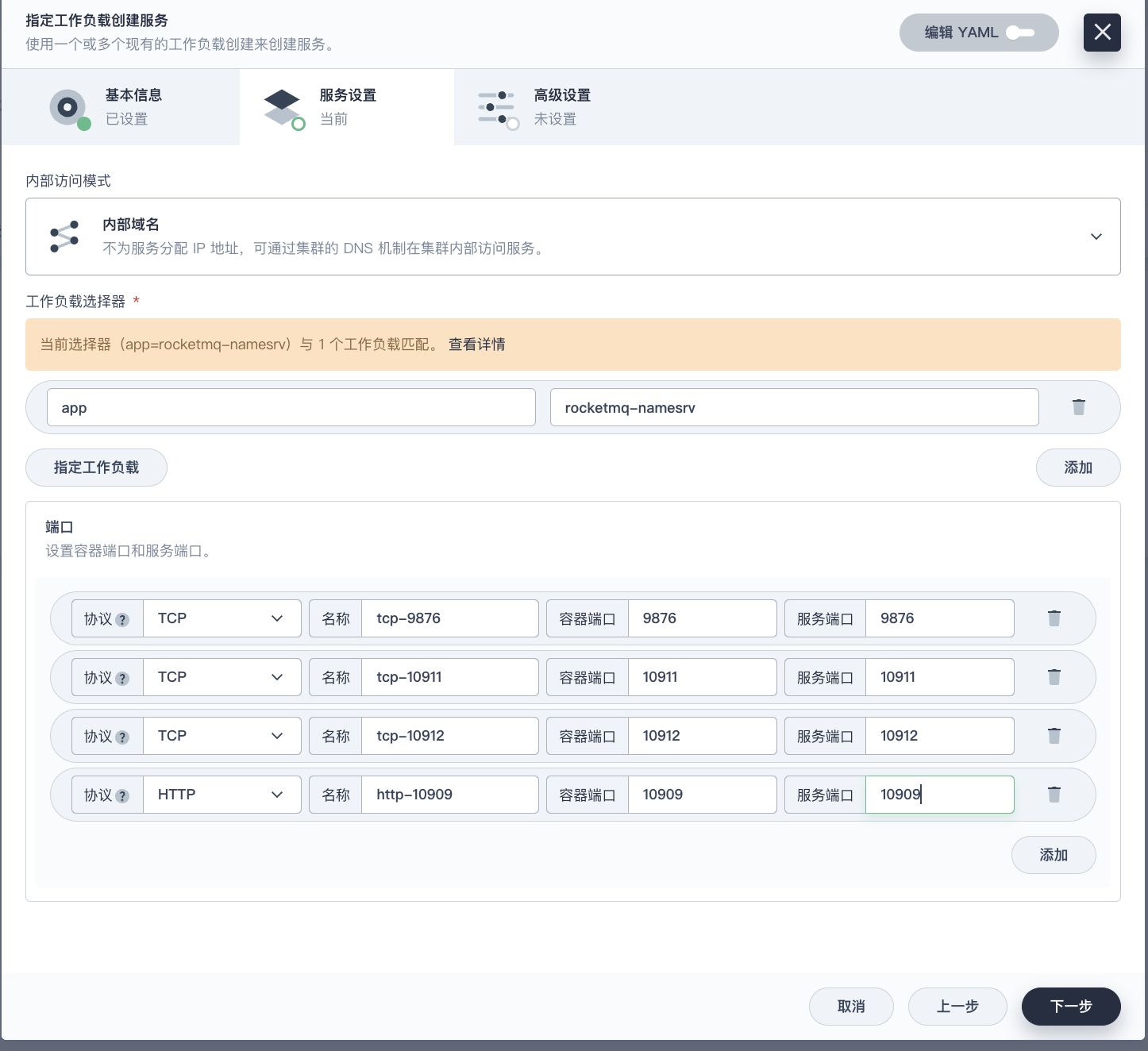Screen dimensions: 1148x1051
Task: Edit the selector key field app
Action: point(291,407)
